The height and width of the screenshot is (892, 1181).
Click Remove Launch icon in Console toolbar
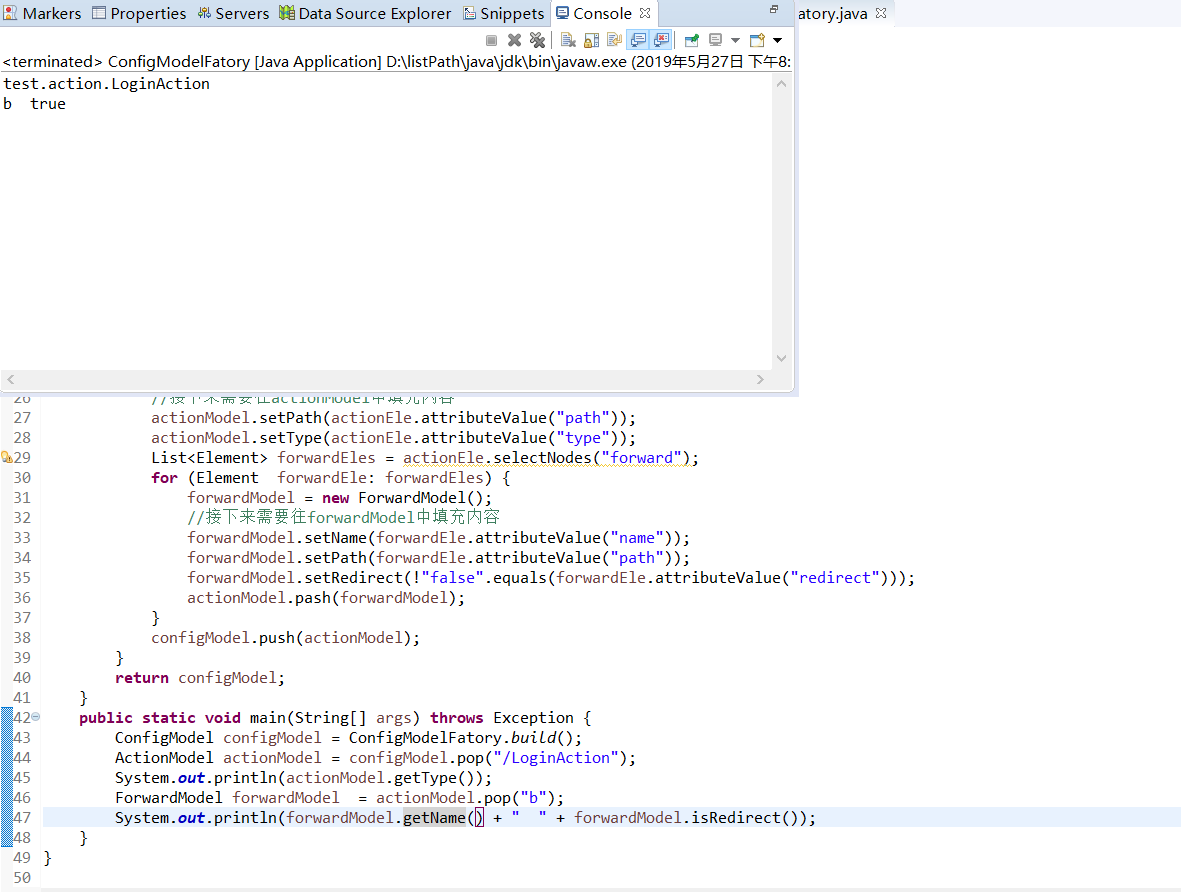pos(514,40)
